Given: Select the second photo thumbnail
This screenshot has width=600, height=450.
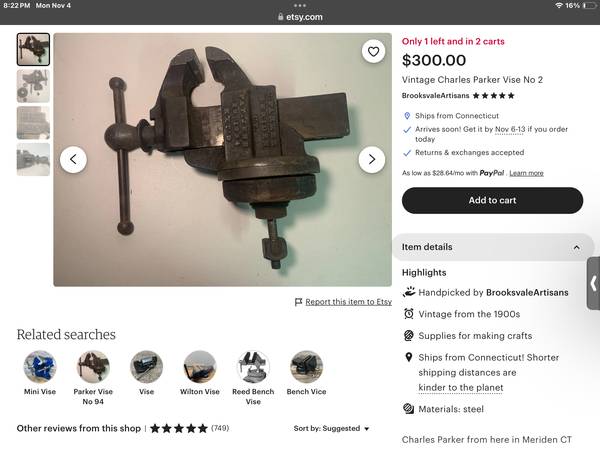Looking at the screenshot, I should tap(33, 86).
